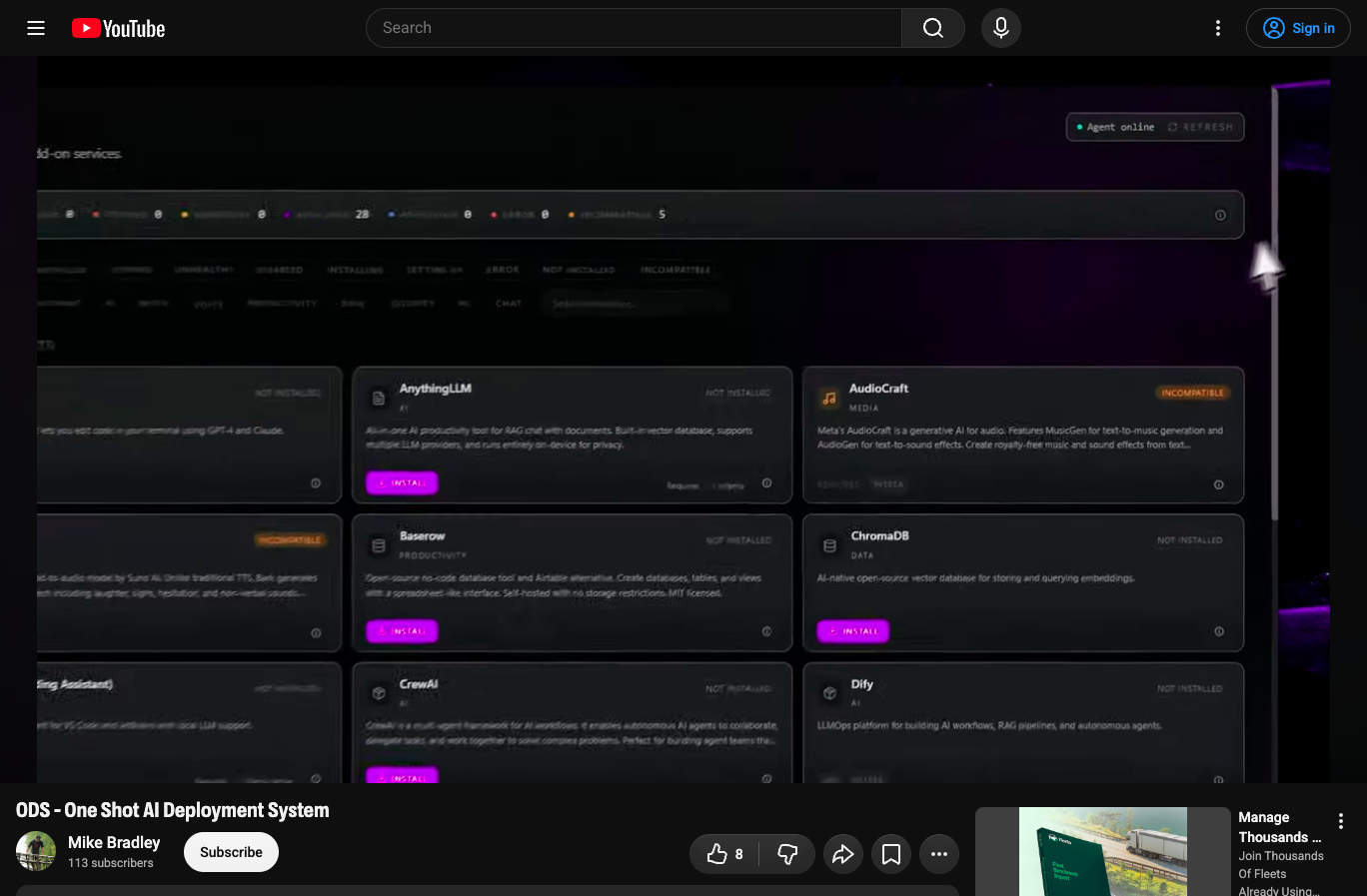1367x896 pixels.
Task: Open more actions ellipsis below the video
Action: point(939,854)
